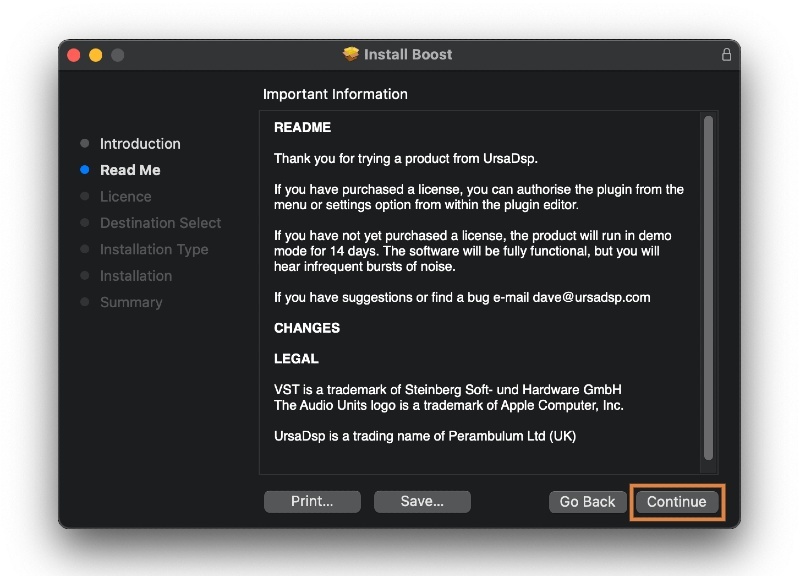
Task: Print the Read Me information
Action: pos(312,502)
